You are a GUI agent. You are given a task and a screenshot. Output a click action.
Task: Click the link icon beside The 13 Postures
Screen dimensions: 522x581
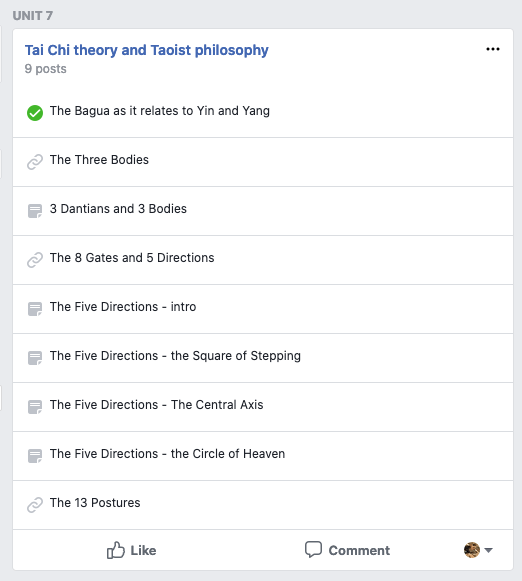pos(35,505)
